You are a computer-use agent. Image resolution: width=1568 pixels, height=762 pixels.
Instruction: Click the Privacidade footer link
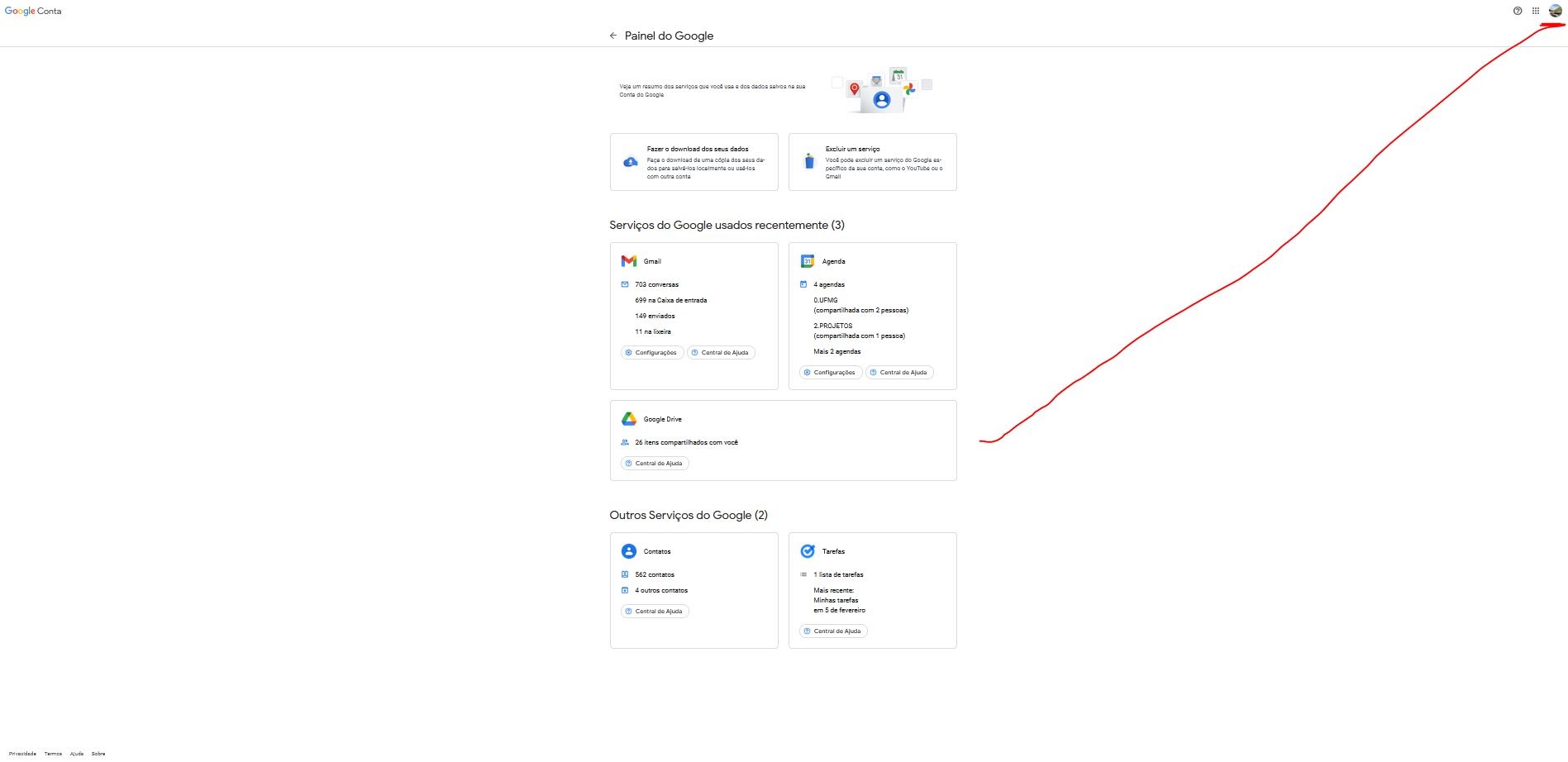[22, 754]
